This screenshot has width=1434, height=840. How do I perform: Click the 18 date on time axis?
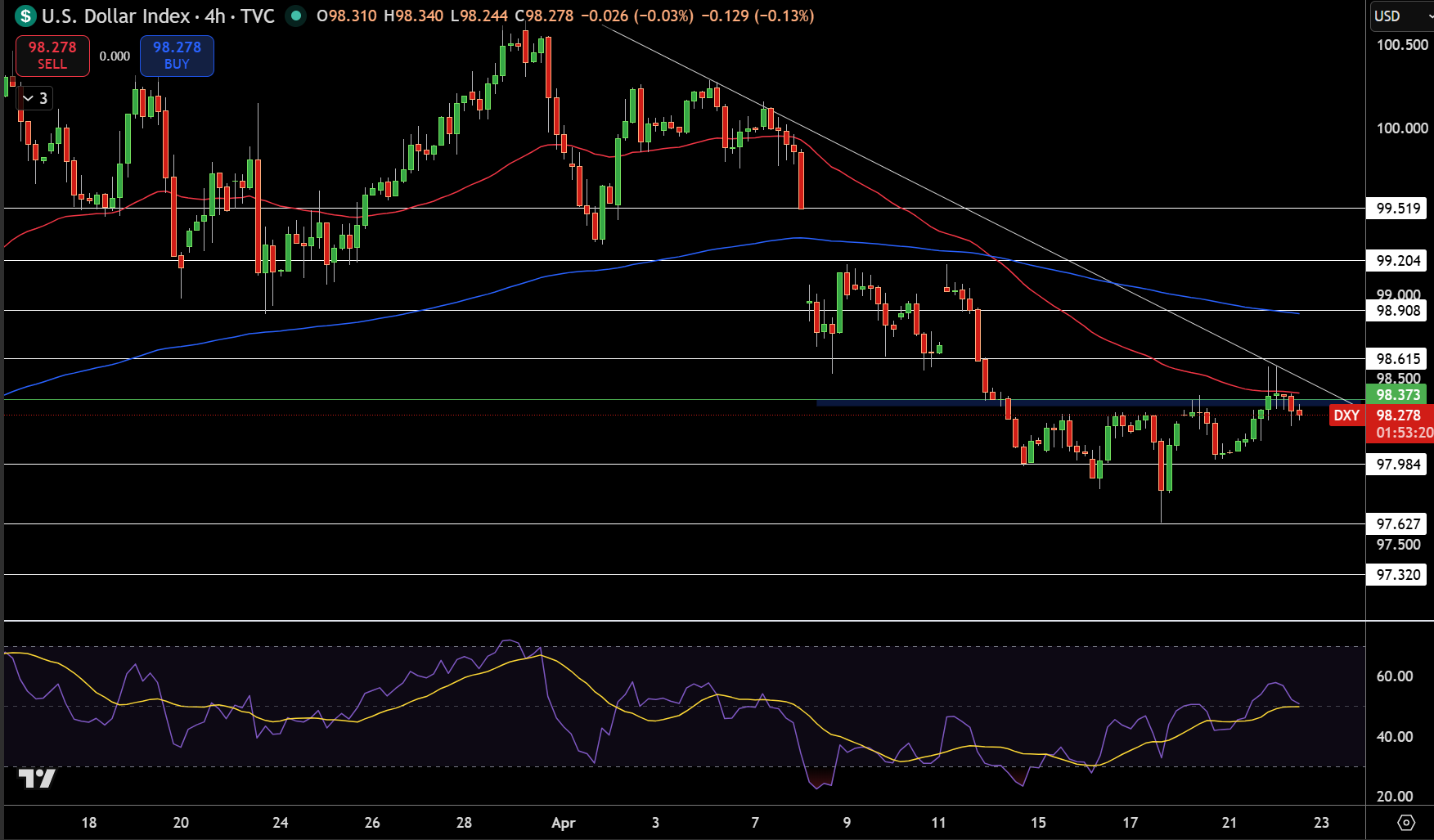coord(89,823)
